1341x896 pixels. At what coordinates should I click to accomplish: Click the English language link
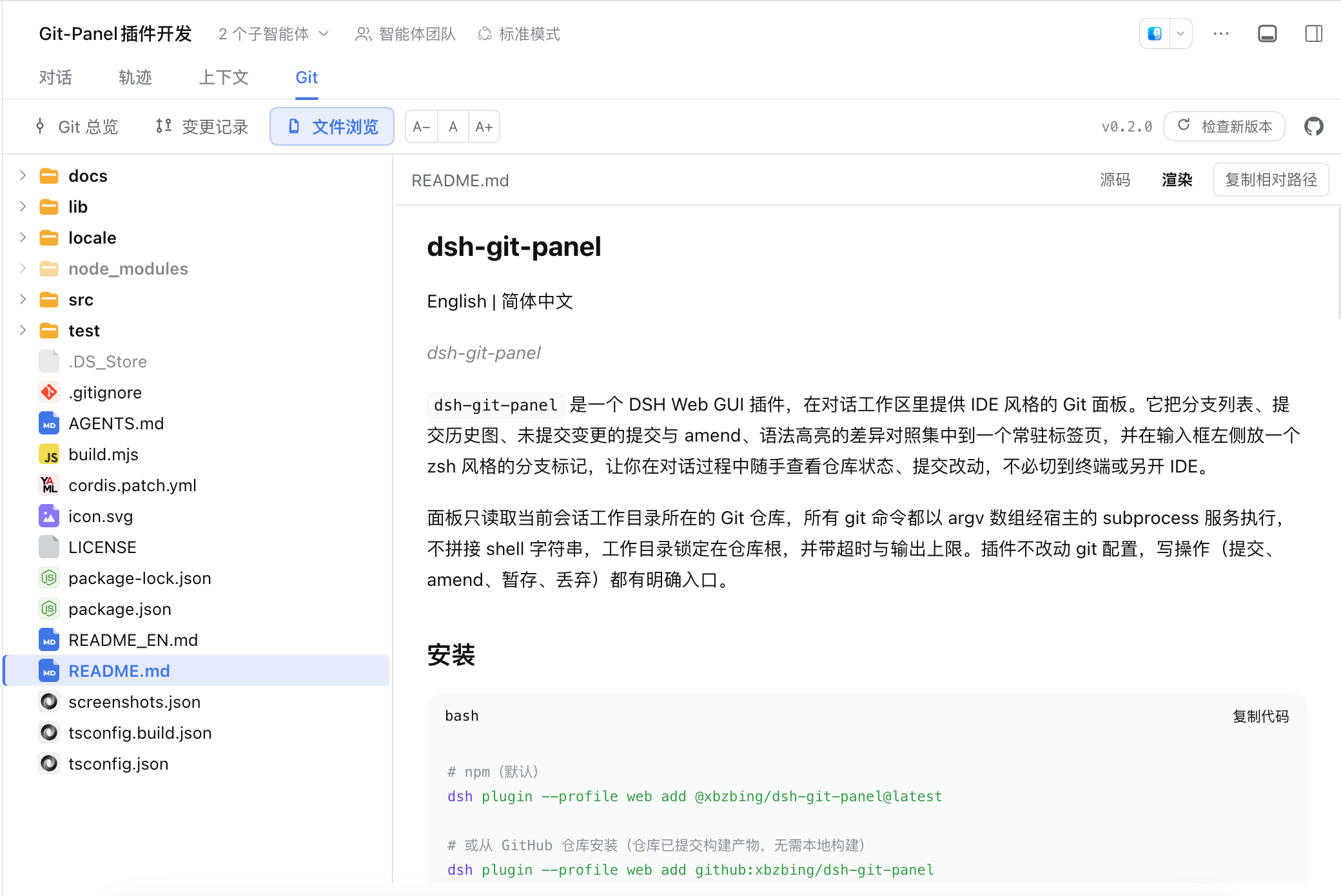click(456, 301)
